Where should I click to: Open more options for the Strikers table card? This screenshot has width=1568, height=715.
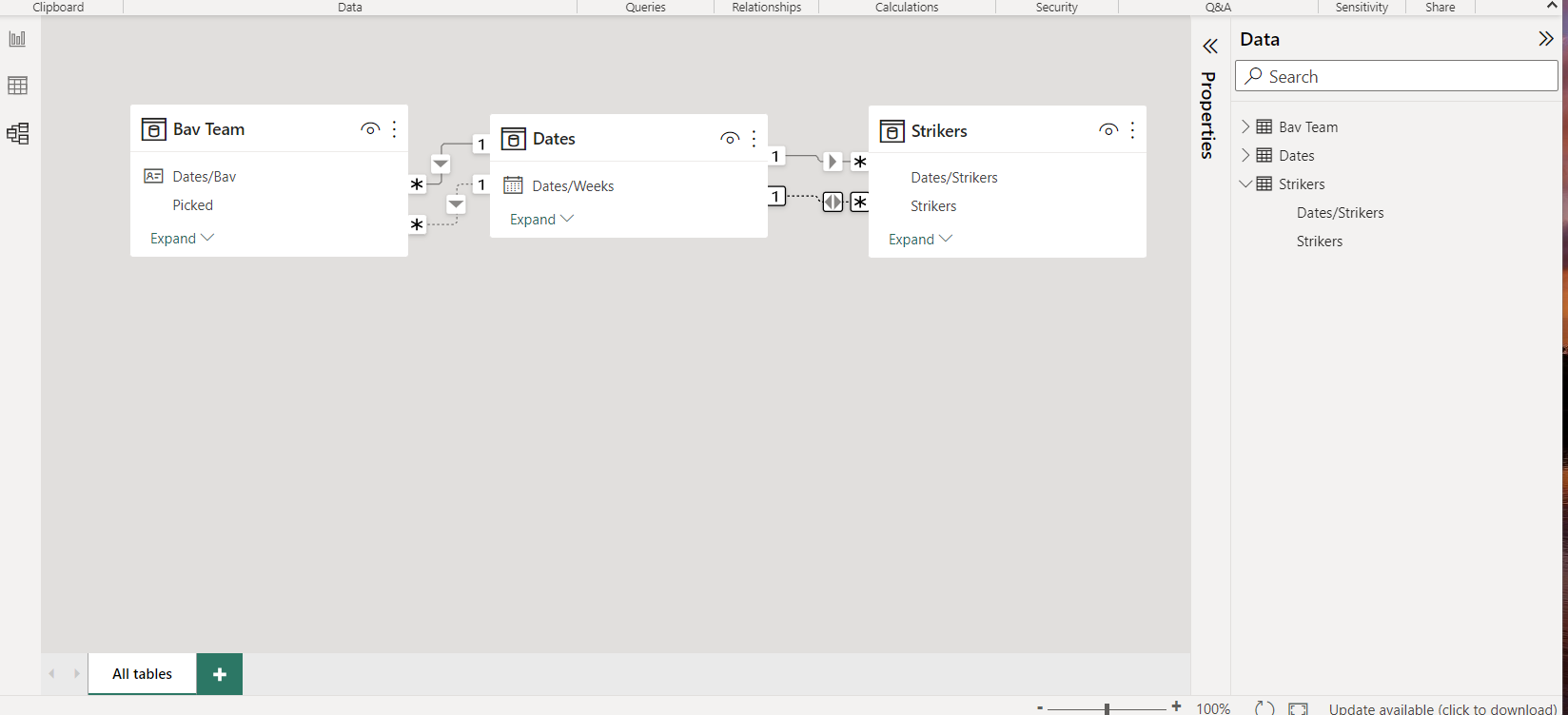click(x=1132, y=130)
